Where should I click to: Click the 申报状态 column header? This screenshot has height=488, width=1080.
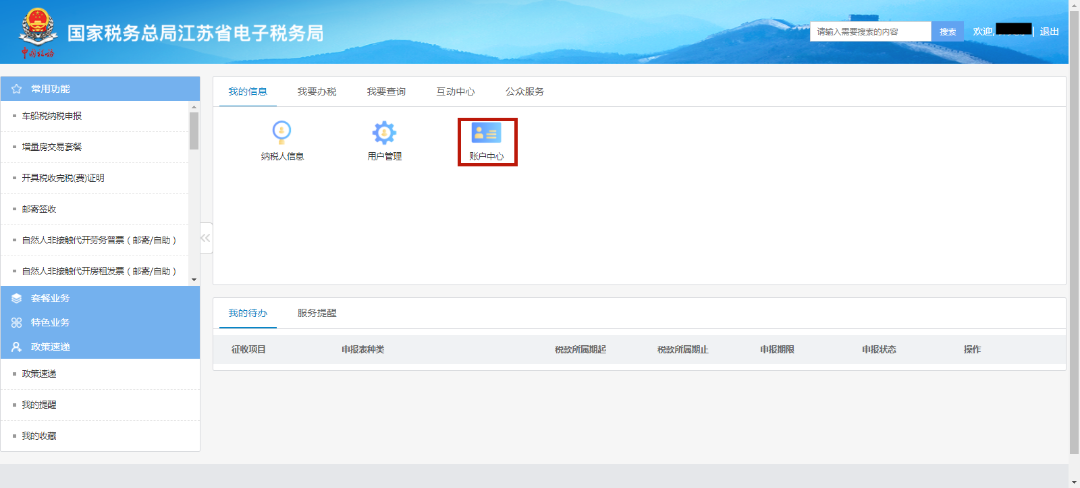pyautogui.click(x=879, y=350)
